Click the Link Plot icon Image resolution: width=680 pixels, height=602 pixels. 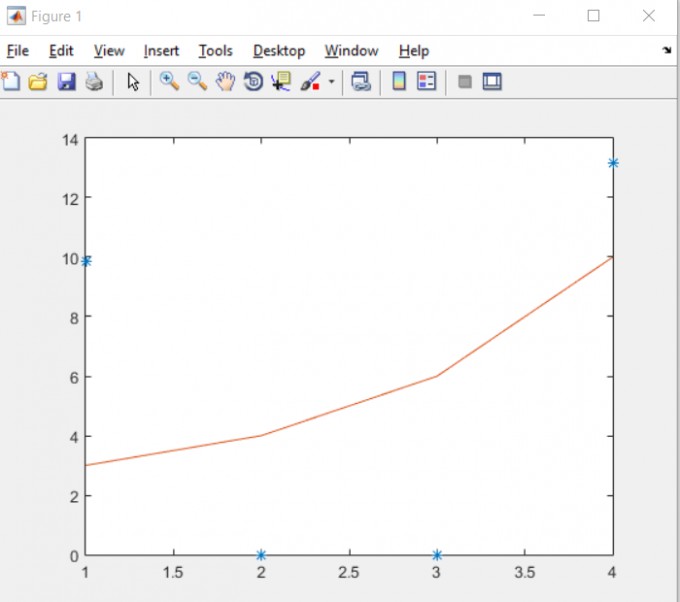tap(361, 82)
